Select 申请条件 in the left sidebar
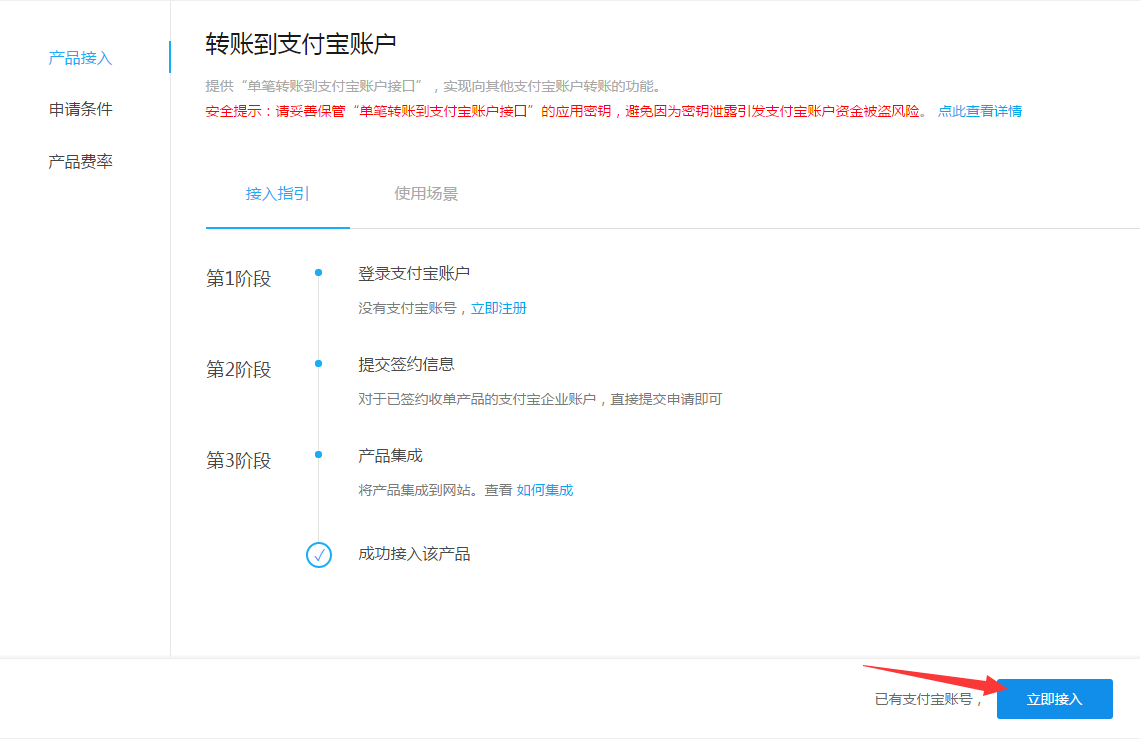 80,109
